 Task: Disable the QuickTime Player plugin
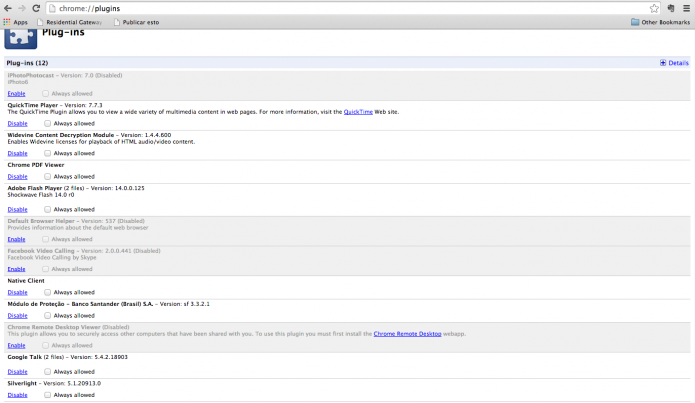coord(17,123)
